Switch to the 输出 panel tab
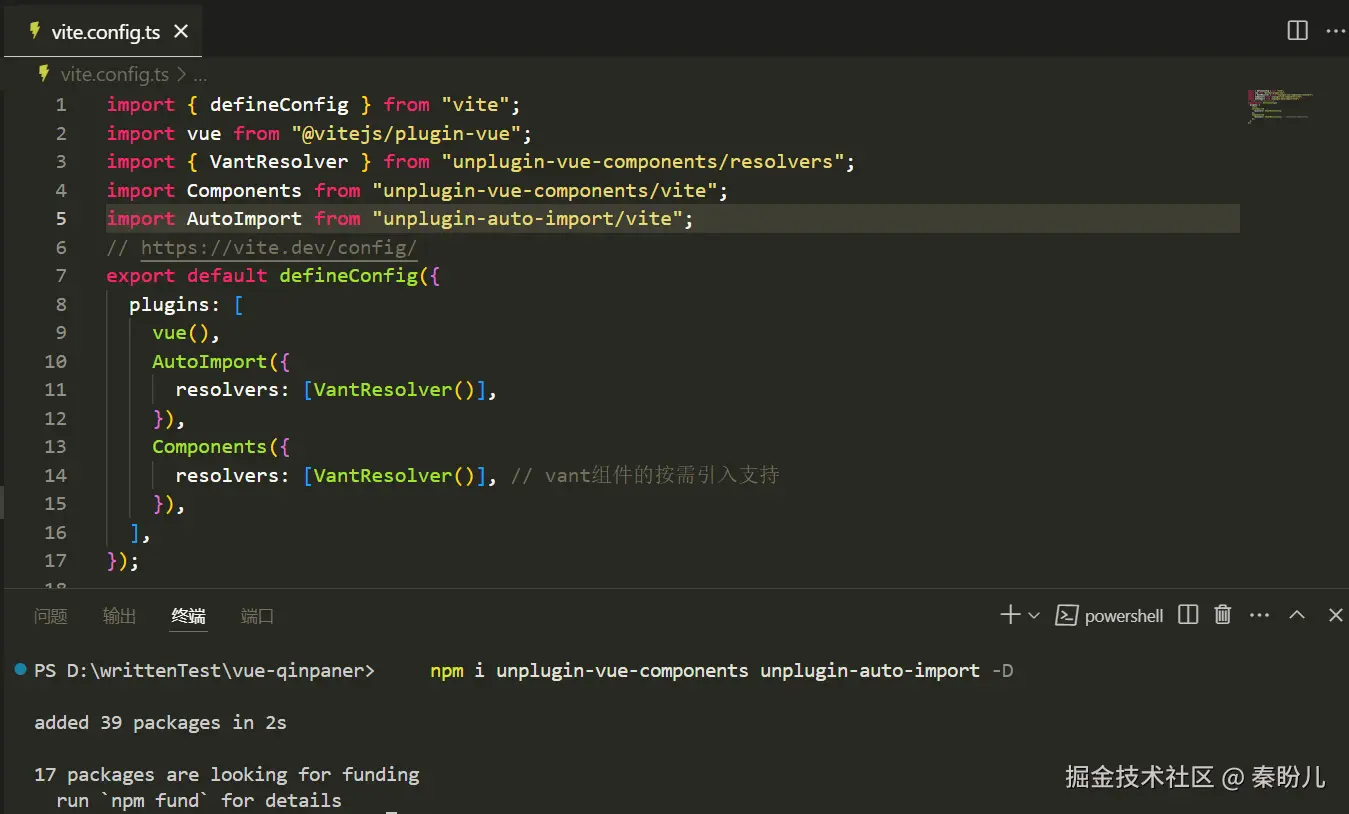 pyautogui.click(x=119, y=616)
